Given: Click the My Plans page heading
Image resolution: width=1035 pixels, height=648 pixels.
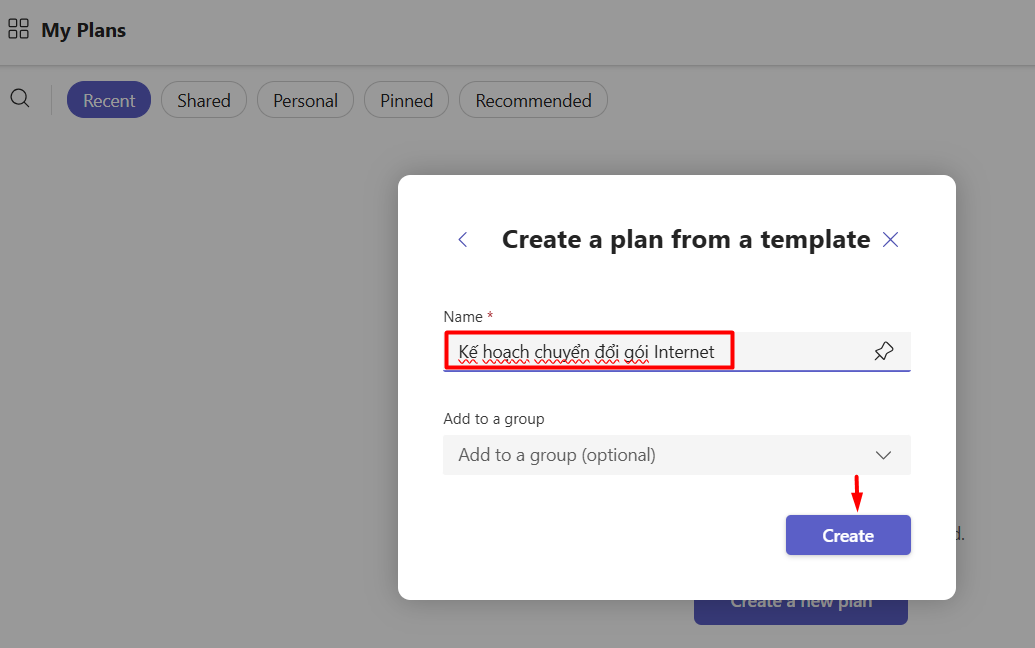Looking at the screenshot, I should click(x=83, y=30).
